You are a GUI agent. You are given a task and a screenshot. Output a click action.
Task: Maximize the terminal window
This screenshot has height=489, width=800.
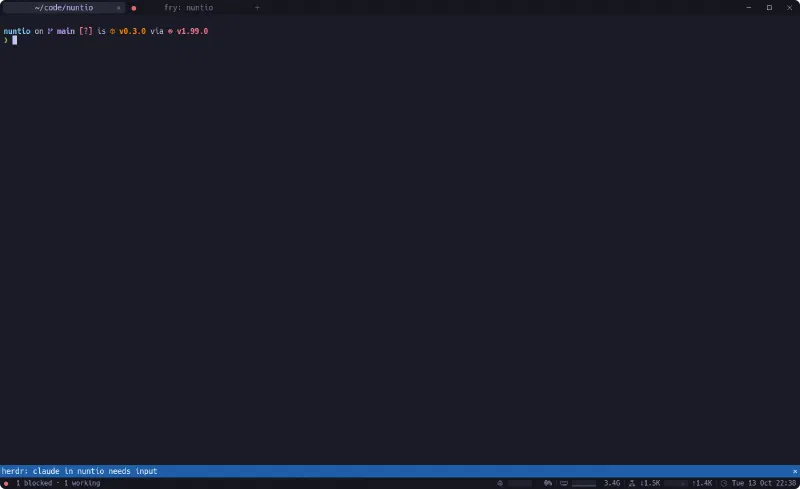click(x=769, y=8)
